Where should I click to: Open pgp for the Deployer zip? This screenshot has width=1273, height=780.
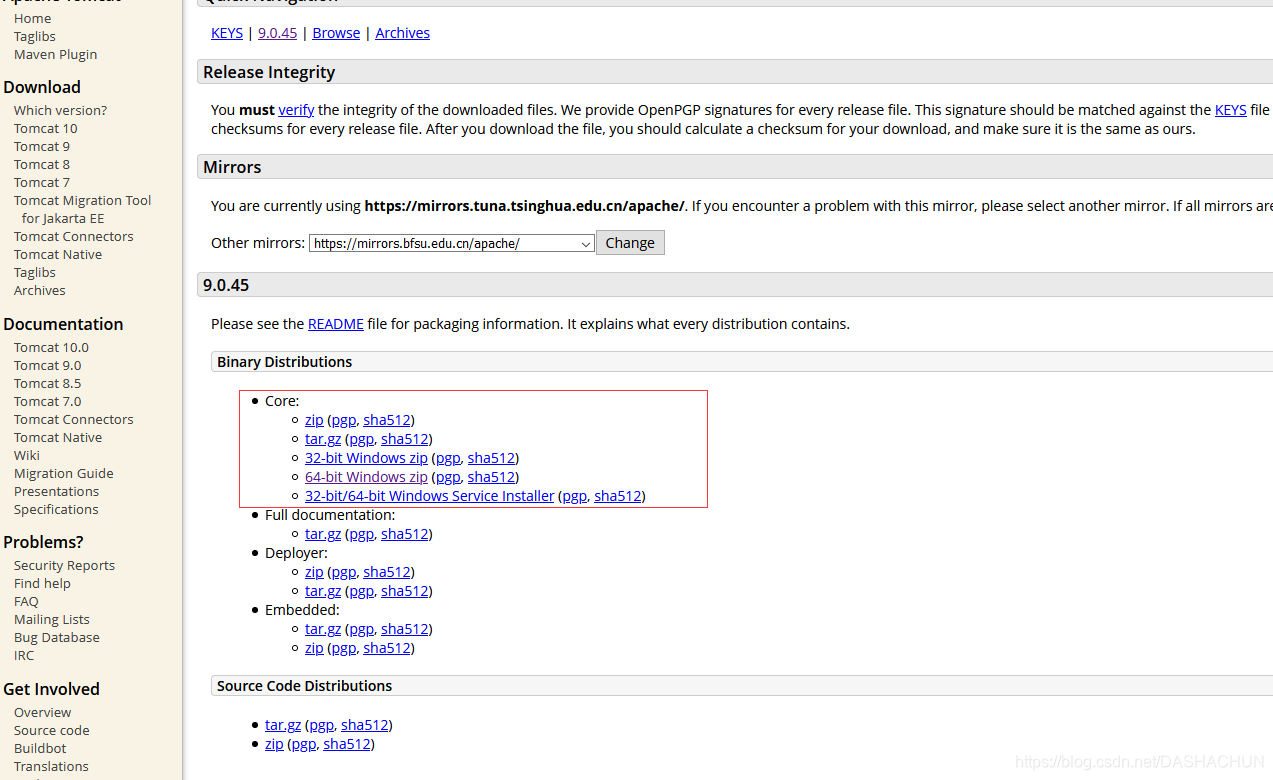click(343, 572)
